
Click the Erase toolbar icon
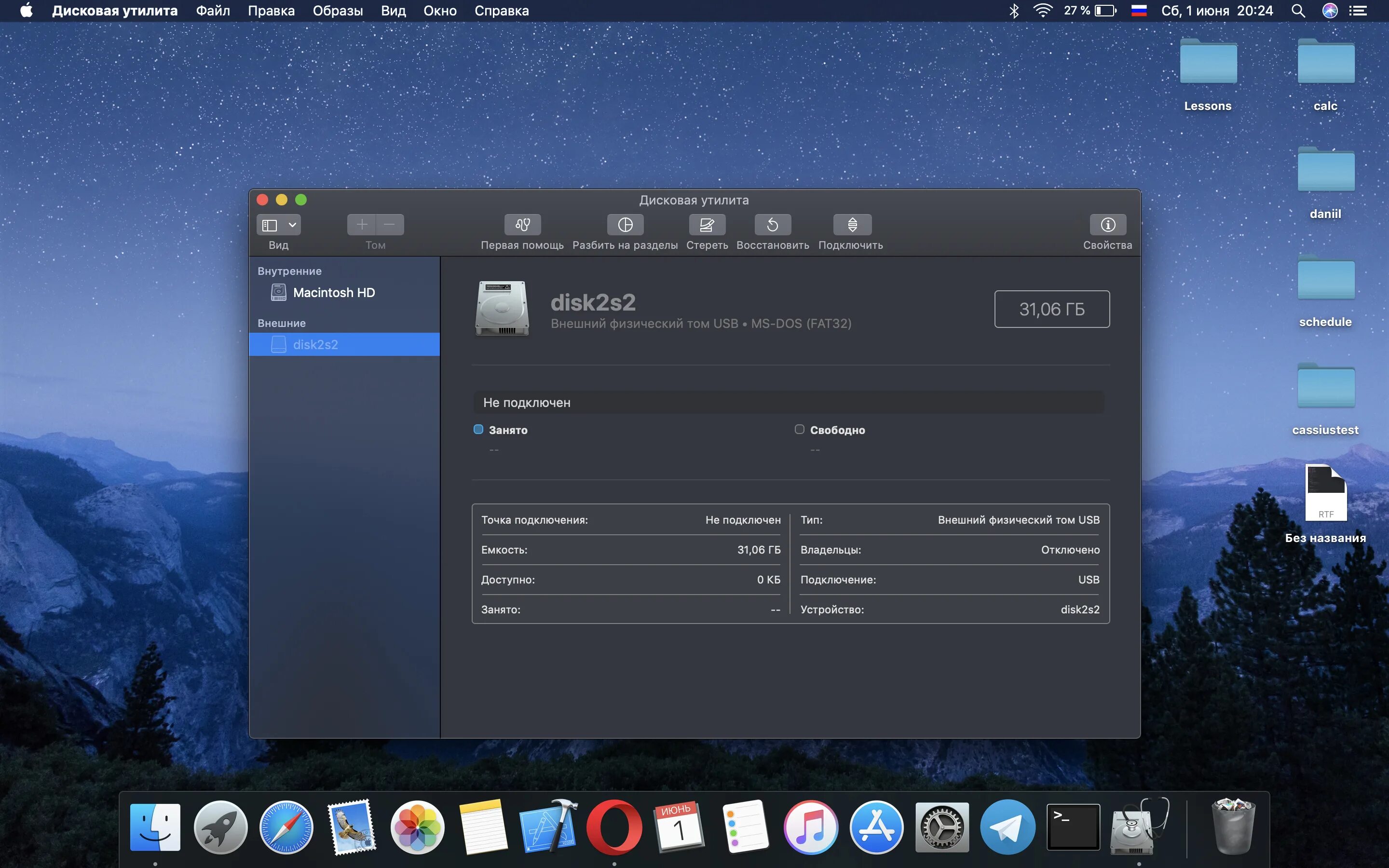tap(707, 224)
